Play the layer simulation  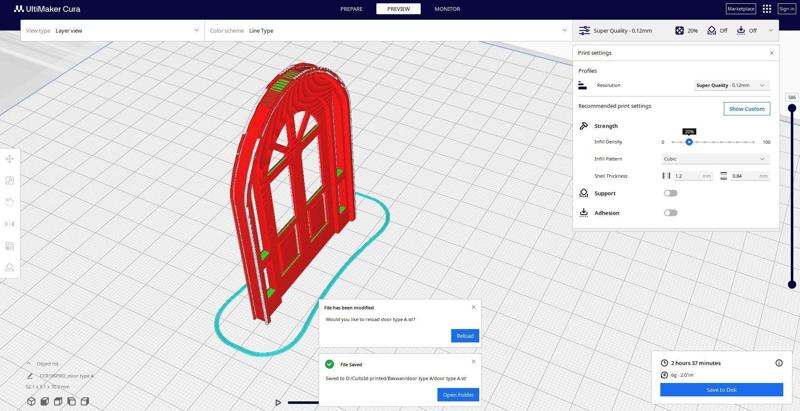[x=278, y=402]
